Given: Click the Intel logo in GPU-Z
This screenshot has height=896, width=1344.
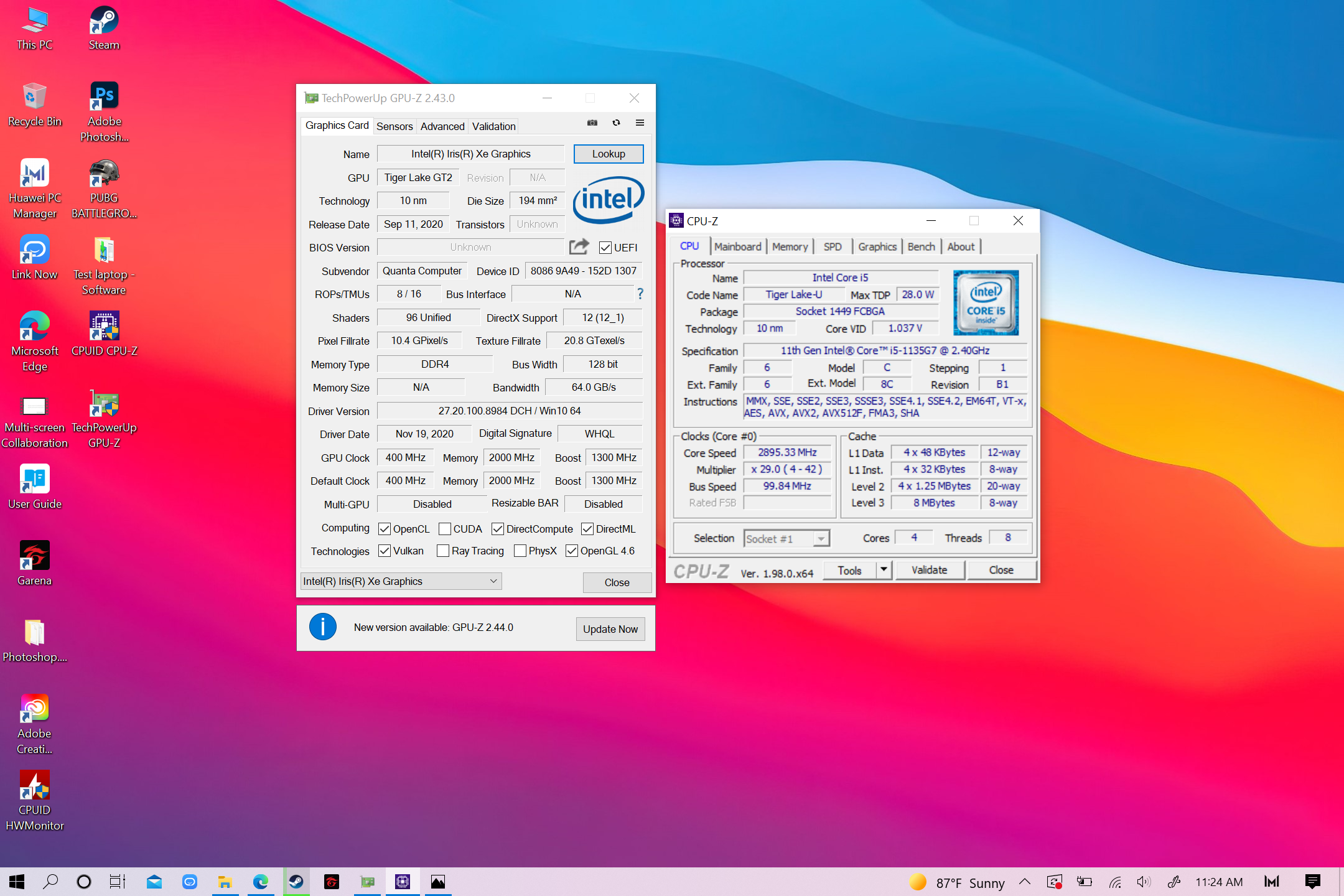Looking at the screenshot, I should pyautogui.click(x=609, y=200).
